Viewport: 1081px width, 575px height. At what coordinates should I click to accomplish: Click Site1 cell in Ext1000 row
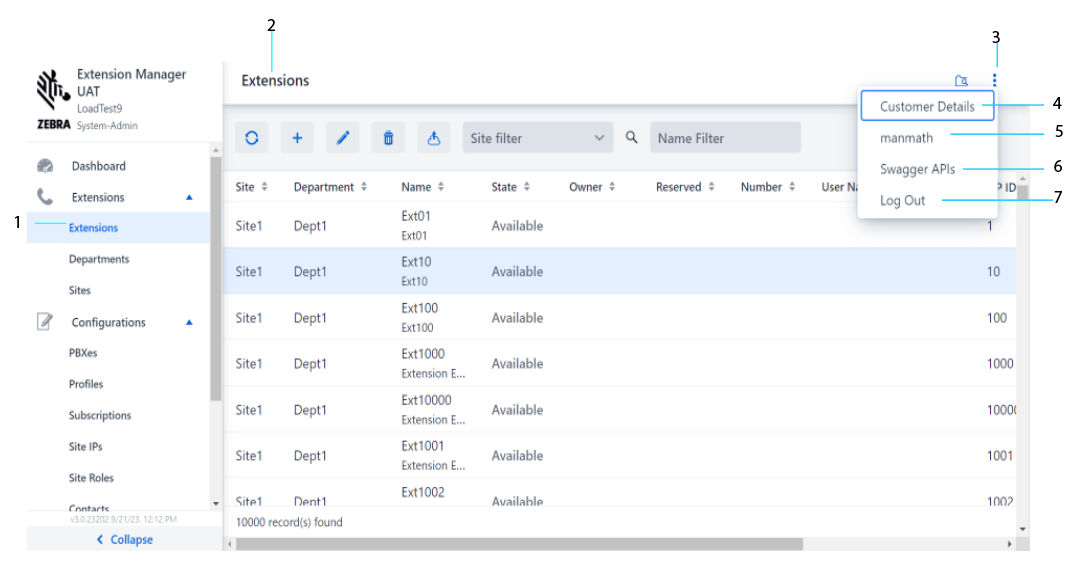[x=249, y=363]
